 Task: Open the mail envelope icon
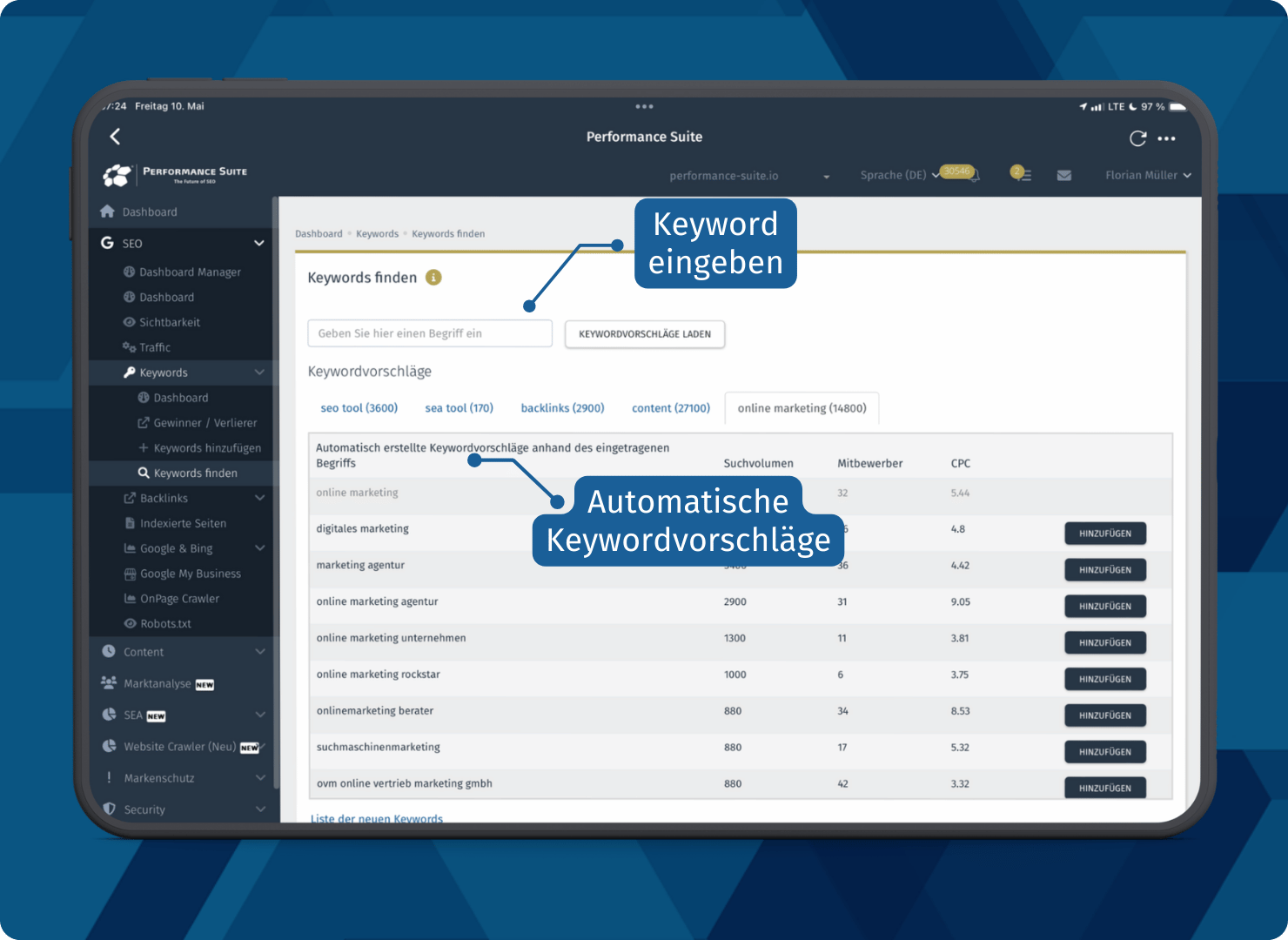(1063, 175)
